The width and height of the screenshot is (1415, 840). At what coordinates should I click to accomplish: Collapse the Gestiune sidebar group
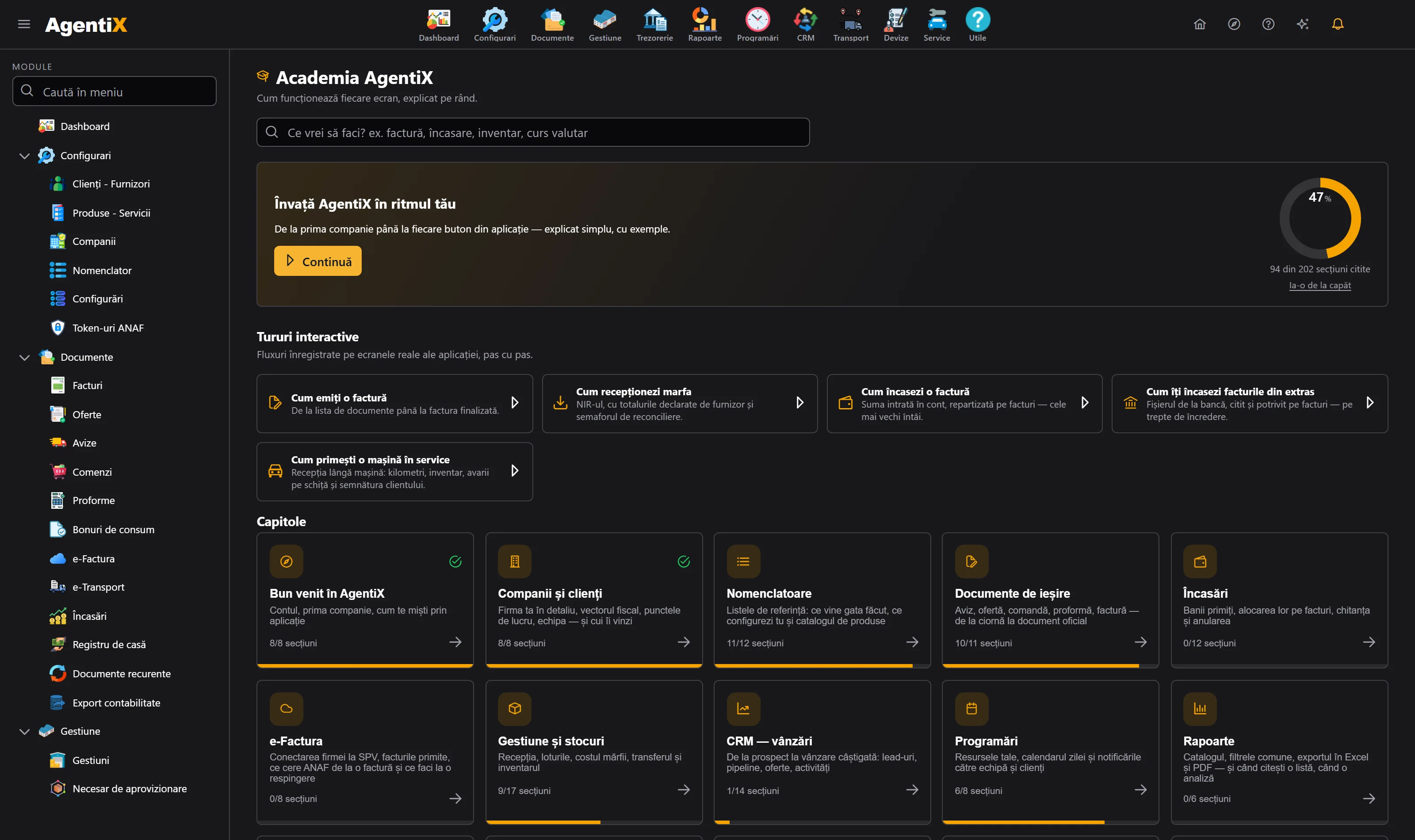coord(24,731)
